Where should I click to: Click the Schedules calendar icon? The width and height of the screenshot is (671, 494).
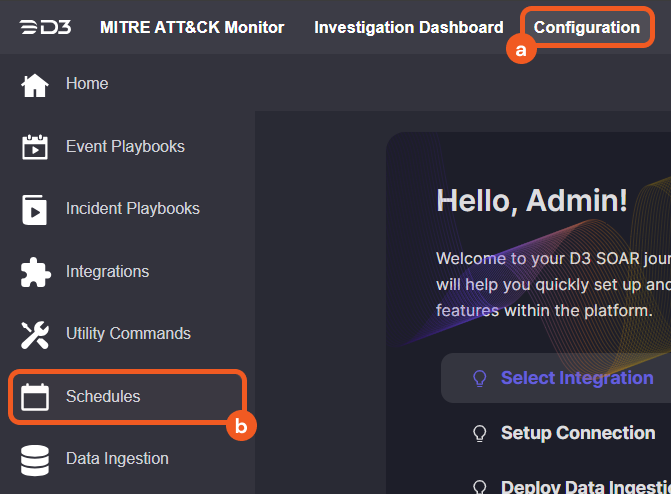click(35, 397)
